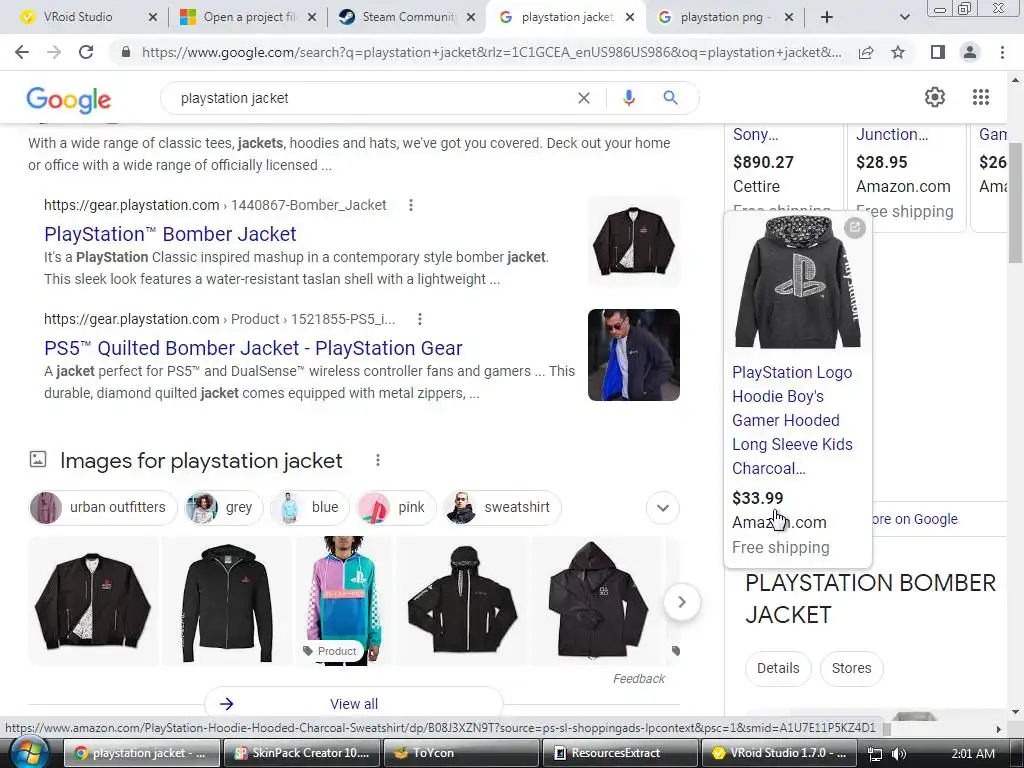The height and width of the screenshot is (768, 1024).
Task: Click PLAYSTATION BOMBER JACKET heading
Action: click(x=870, y=598)
